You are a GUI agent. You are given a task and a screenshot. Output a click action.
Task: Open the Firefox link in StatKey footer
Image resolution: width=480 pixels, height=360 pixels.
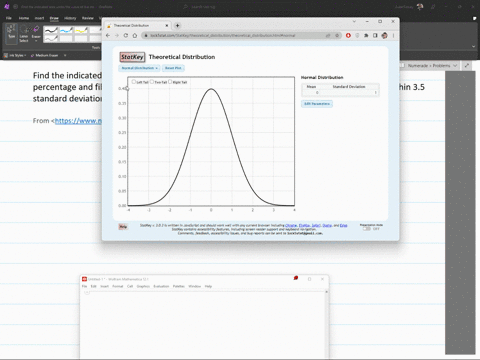304,225
